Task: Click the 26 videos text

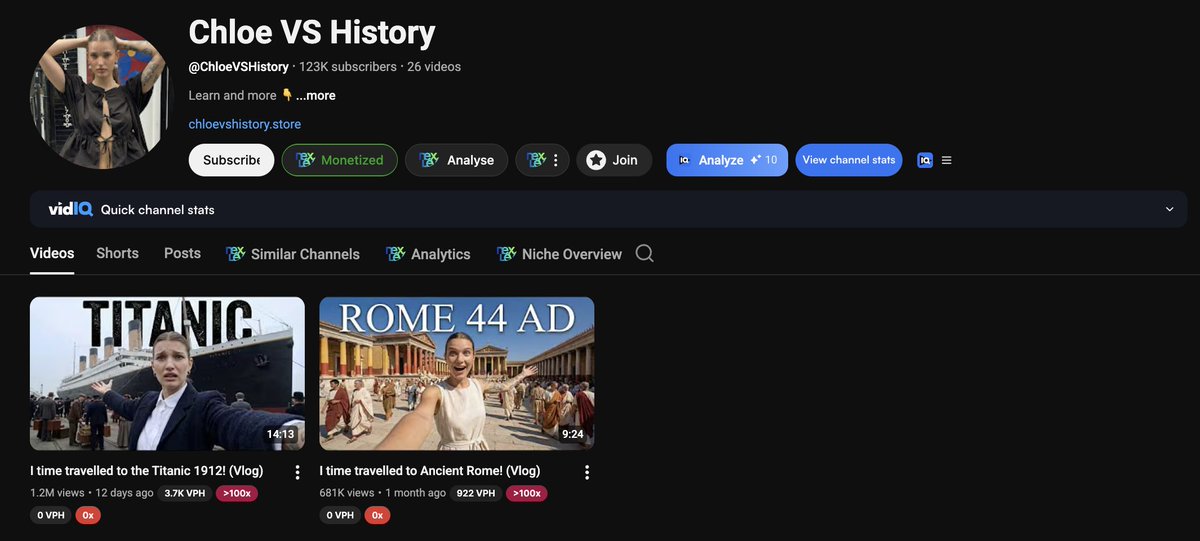Action: 434,66
